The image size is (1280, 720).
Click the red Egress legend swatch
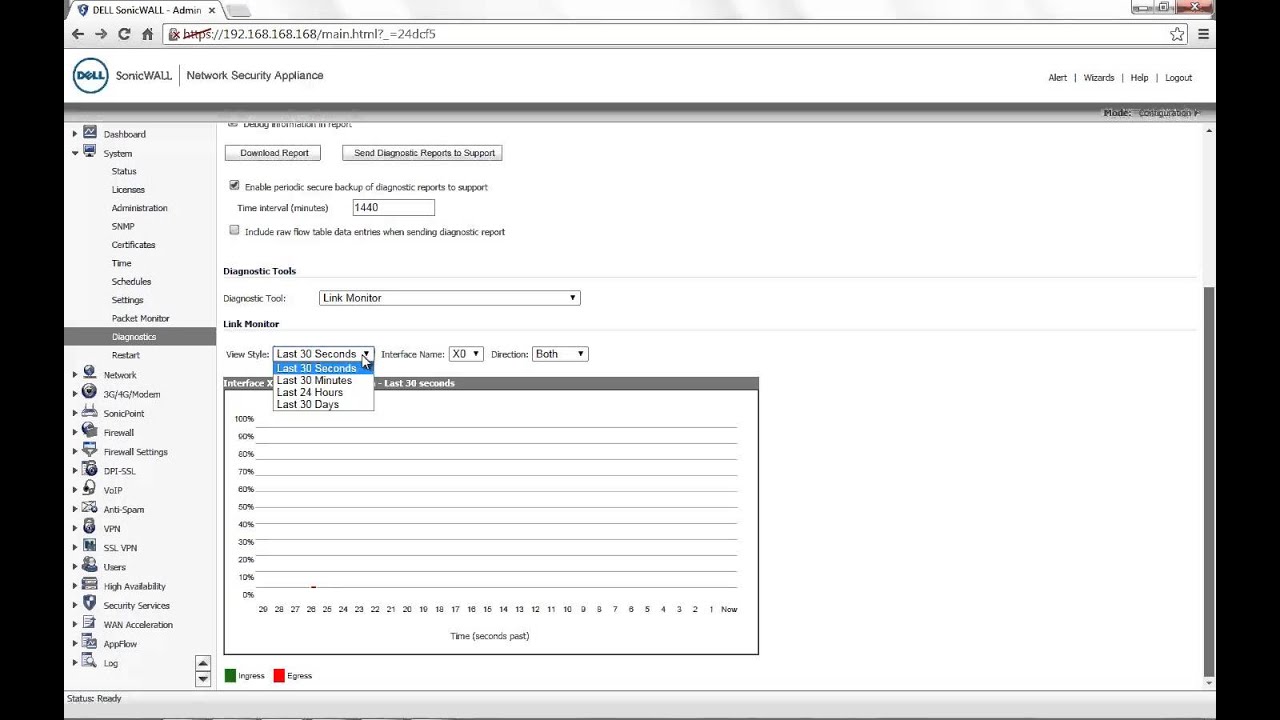(x=279, y=675)
